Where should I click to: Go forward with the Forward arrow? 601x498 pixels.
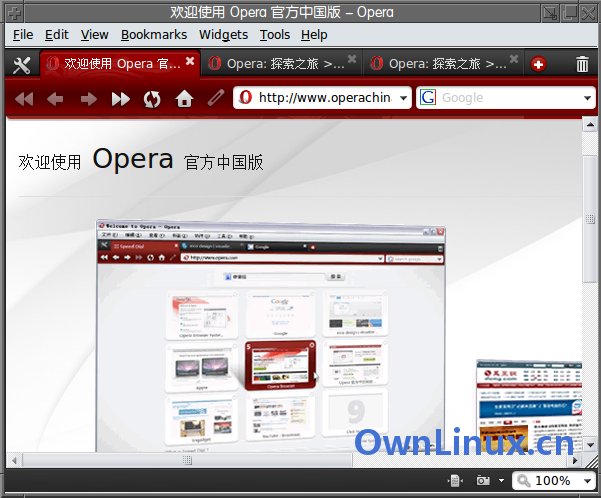pos(89,99)
